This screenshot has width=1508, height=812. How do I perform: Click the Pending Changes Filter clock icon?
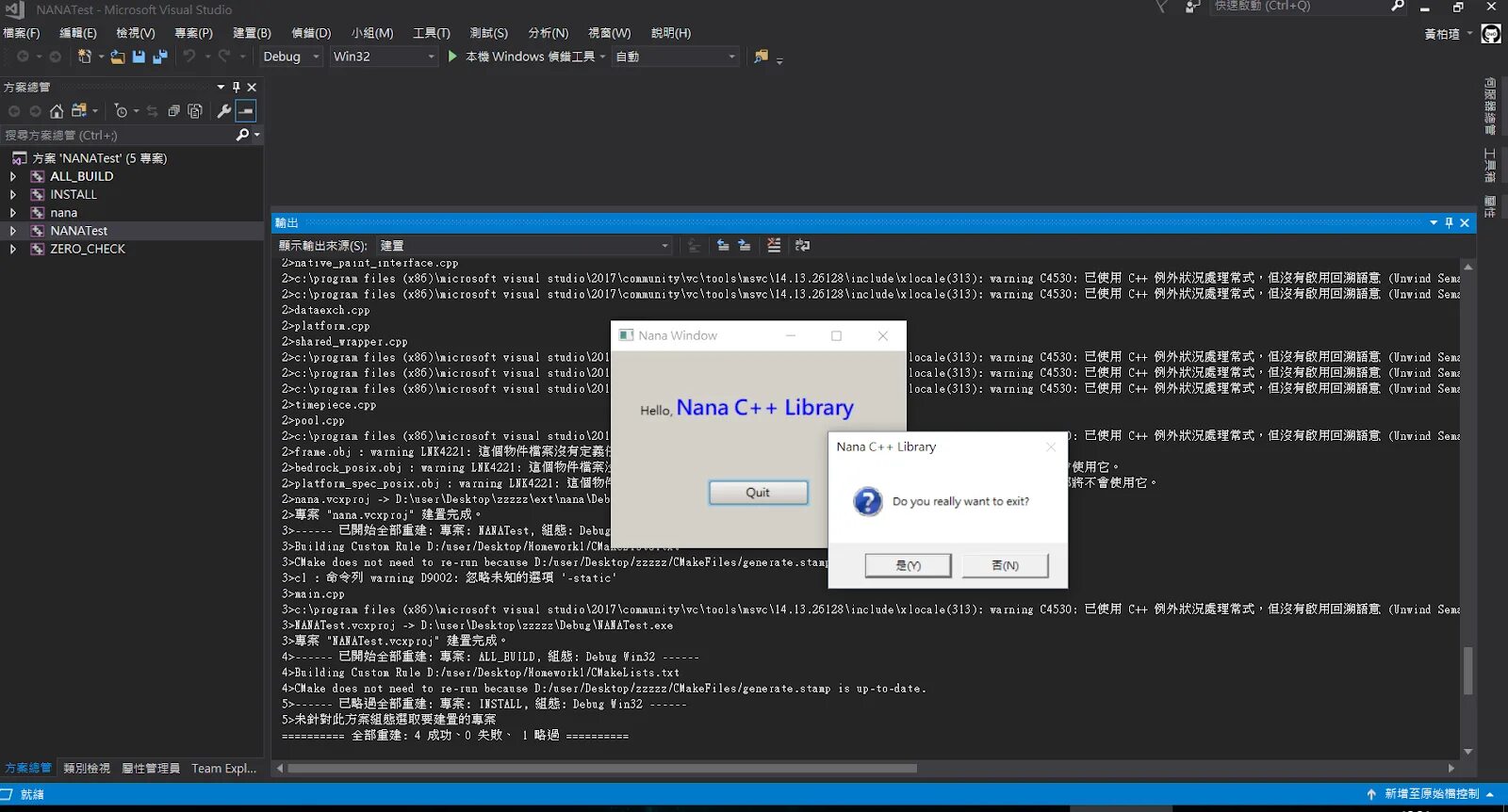click(121, 111)
